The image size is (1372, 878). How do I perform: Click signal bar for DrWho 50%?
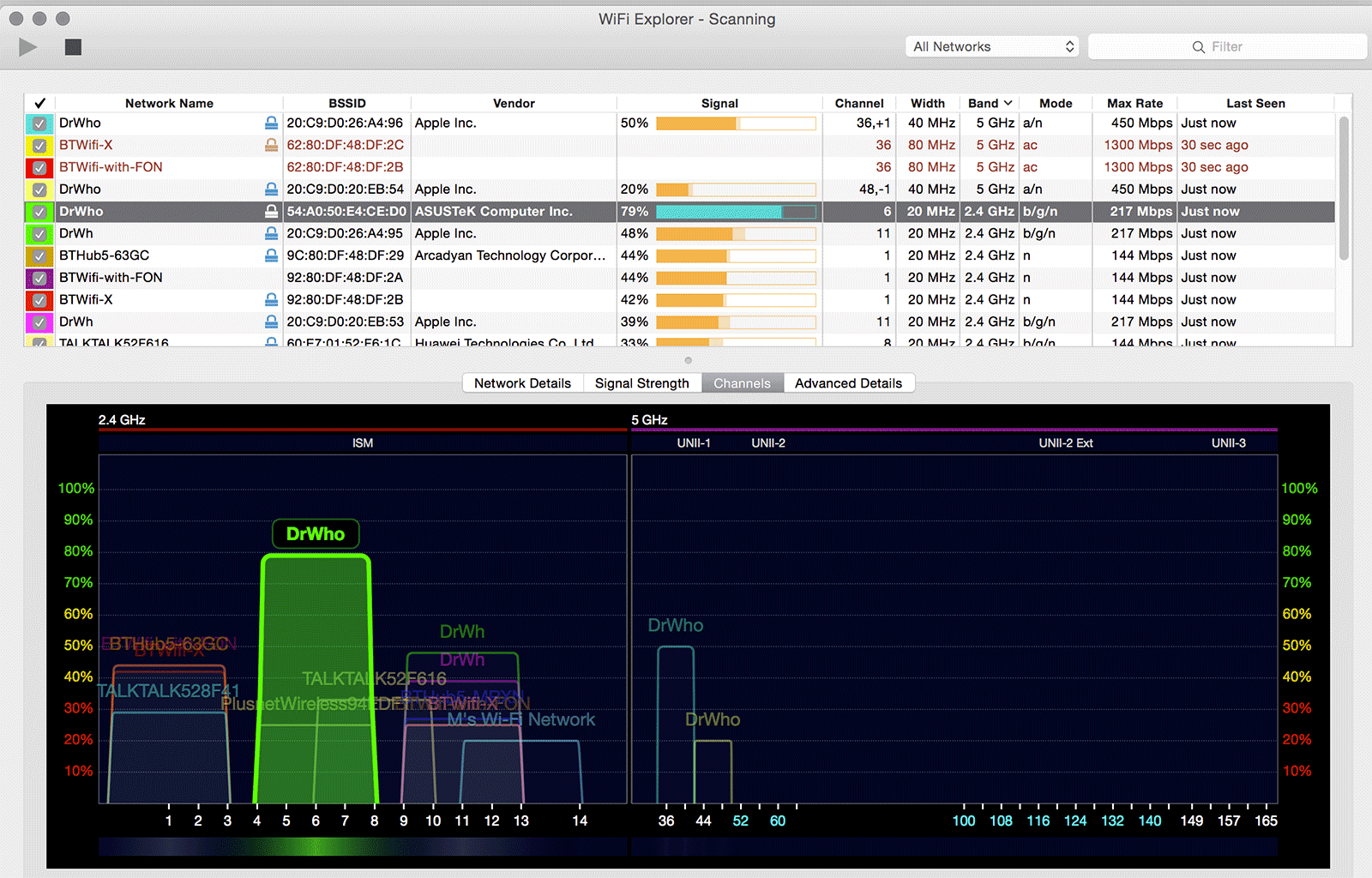tap(736, 123)
